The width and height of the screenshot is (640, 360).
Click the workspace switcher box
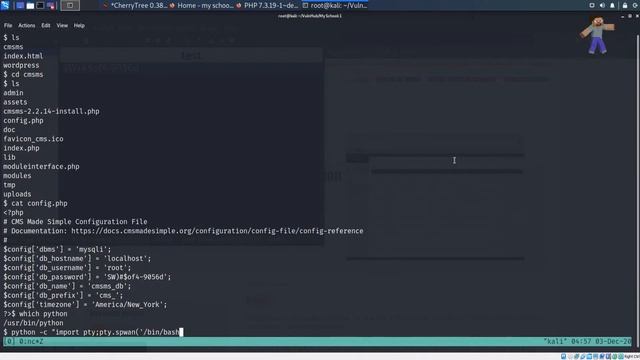tap(70, 6)
